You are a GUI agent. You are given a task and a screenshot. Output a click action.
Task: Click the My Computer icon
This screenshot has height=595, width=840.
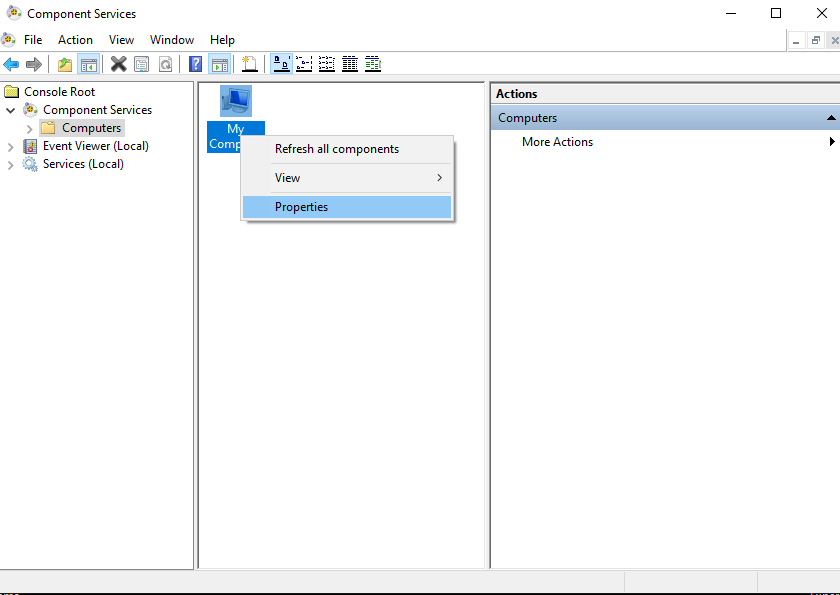(x=236, y=101)
